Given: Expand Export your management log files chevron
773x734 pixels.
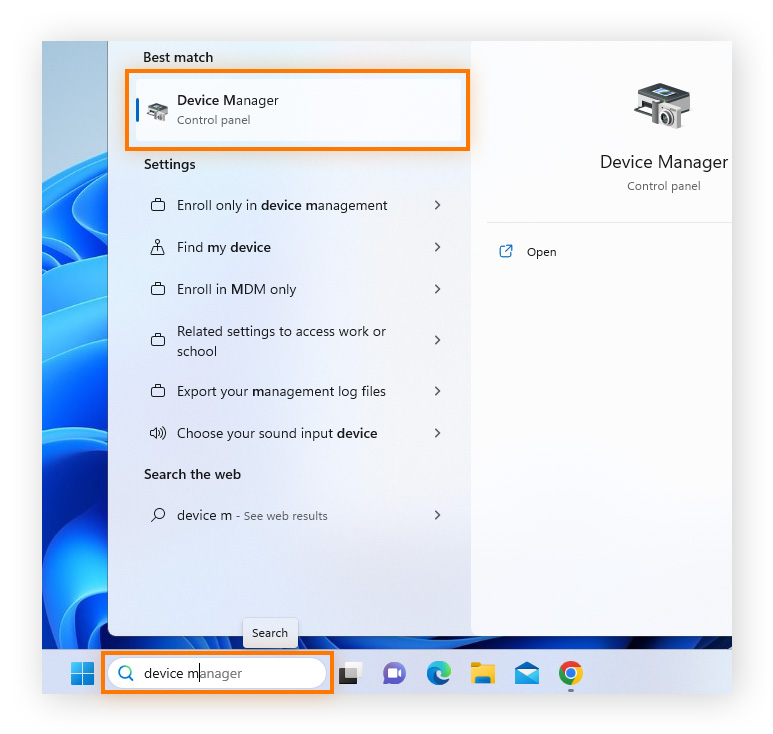Looking at the screenshot, I should pyautogui.click(x=437, y=391).
